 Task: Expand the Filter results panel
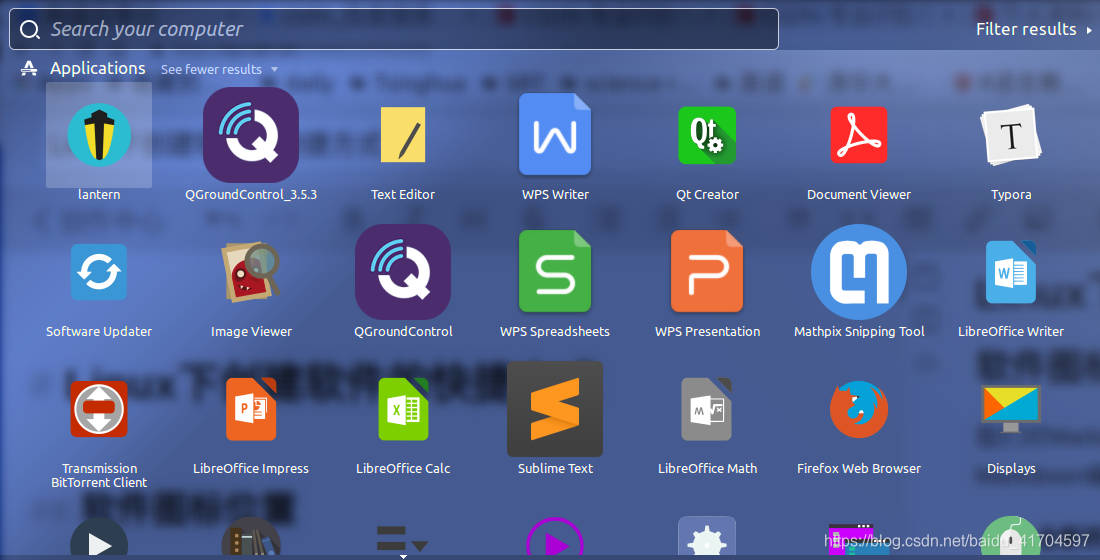(1034, 29)
